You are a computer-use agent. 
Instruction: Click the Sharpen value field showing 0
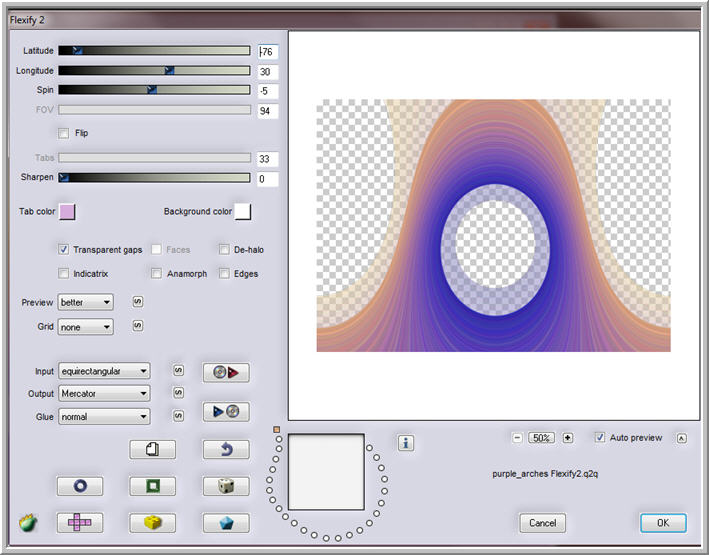click(268, 179)
